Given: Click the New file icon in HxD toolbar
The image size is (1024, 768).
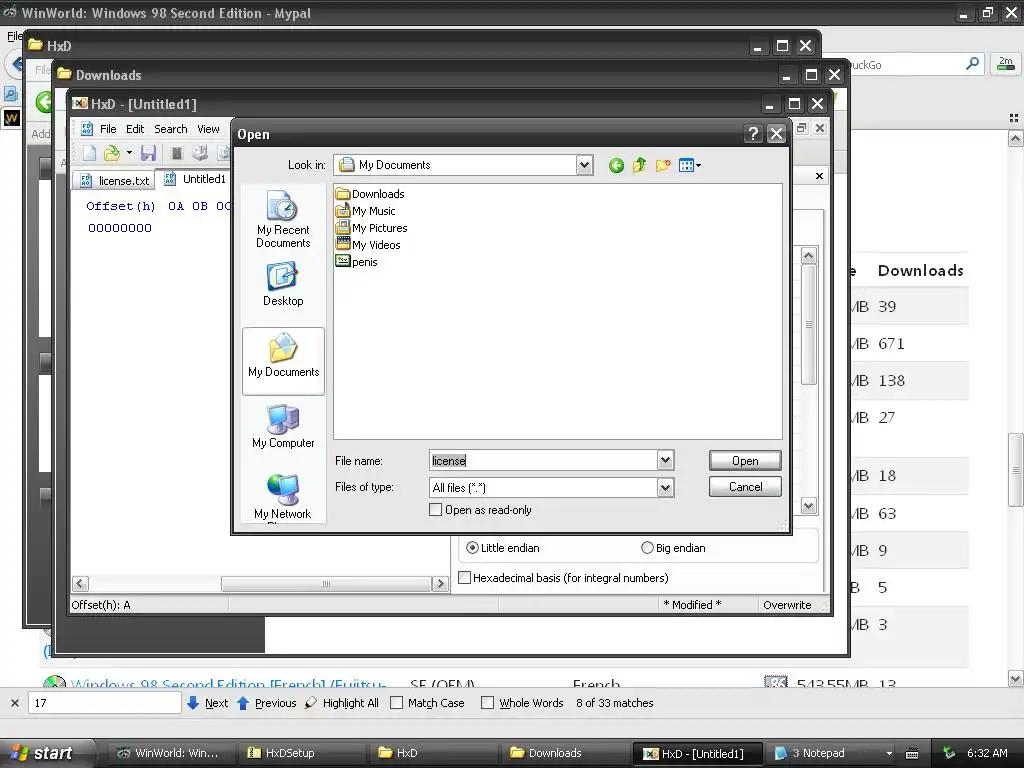Looking at the screenshot, I should tap(89, 153).
